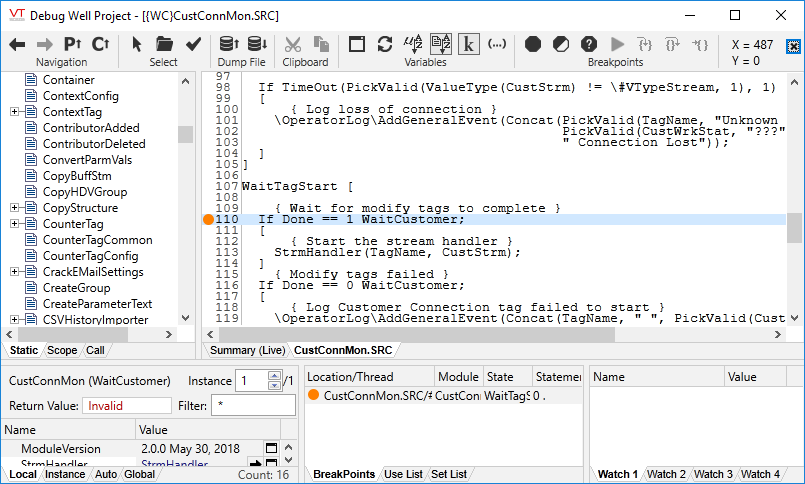This screenshot has height=484, width=805.
Task: Click the Filter input field
Action: pos(253,405)
